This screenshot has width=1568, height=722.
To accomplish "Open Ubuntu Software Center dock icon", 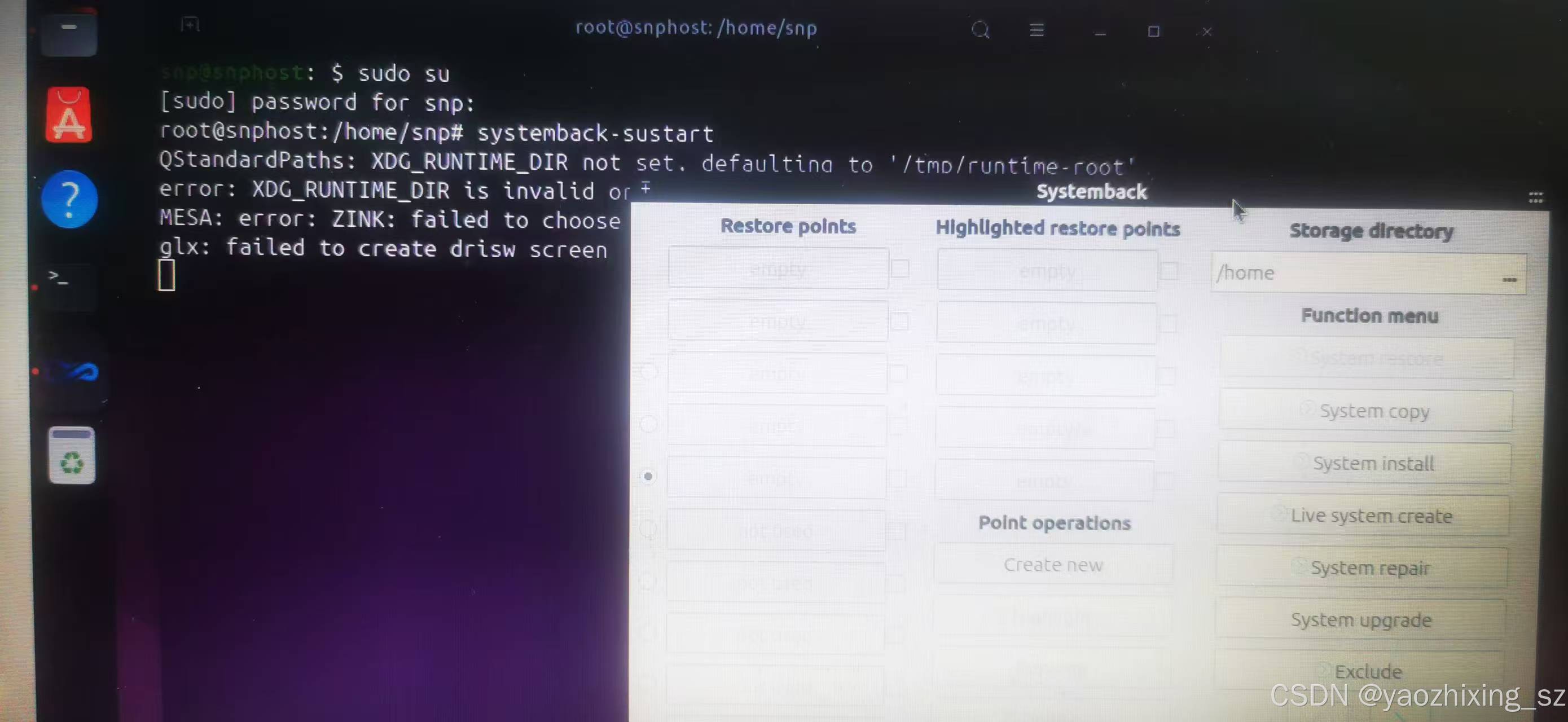I will click(69, 115).
